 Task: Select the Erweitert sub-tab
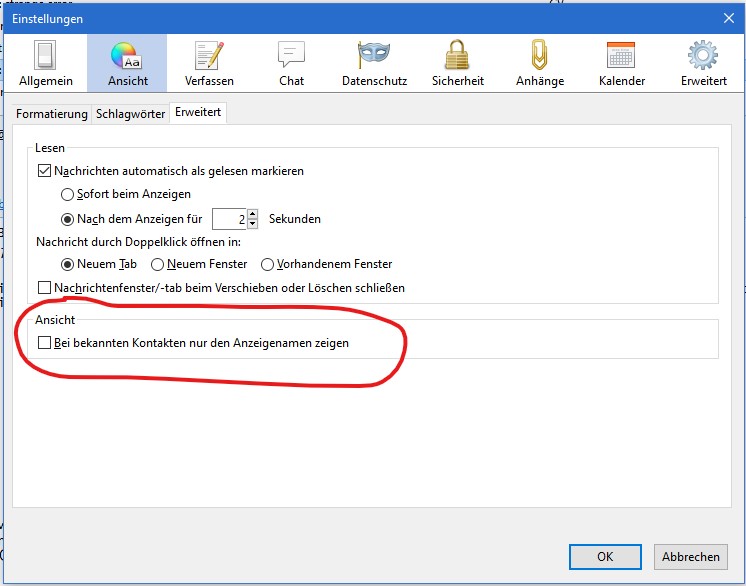point(198,113)
